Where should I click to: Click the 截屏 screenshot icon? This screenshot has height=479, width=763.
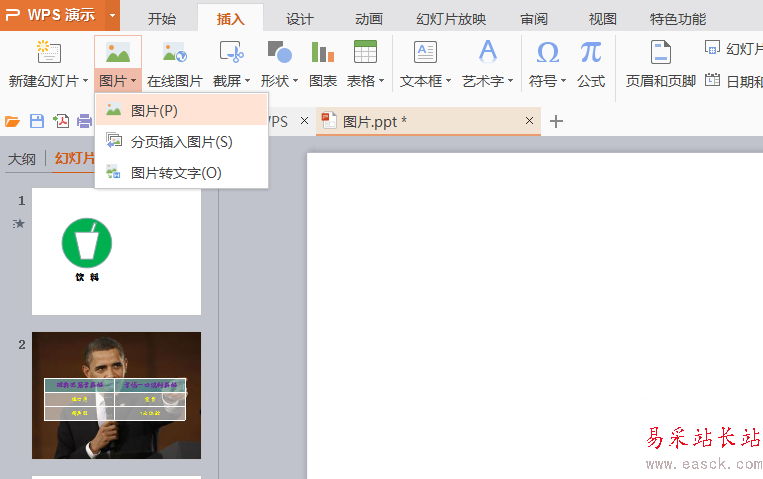point(231,52)
